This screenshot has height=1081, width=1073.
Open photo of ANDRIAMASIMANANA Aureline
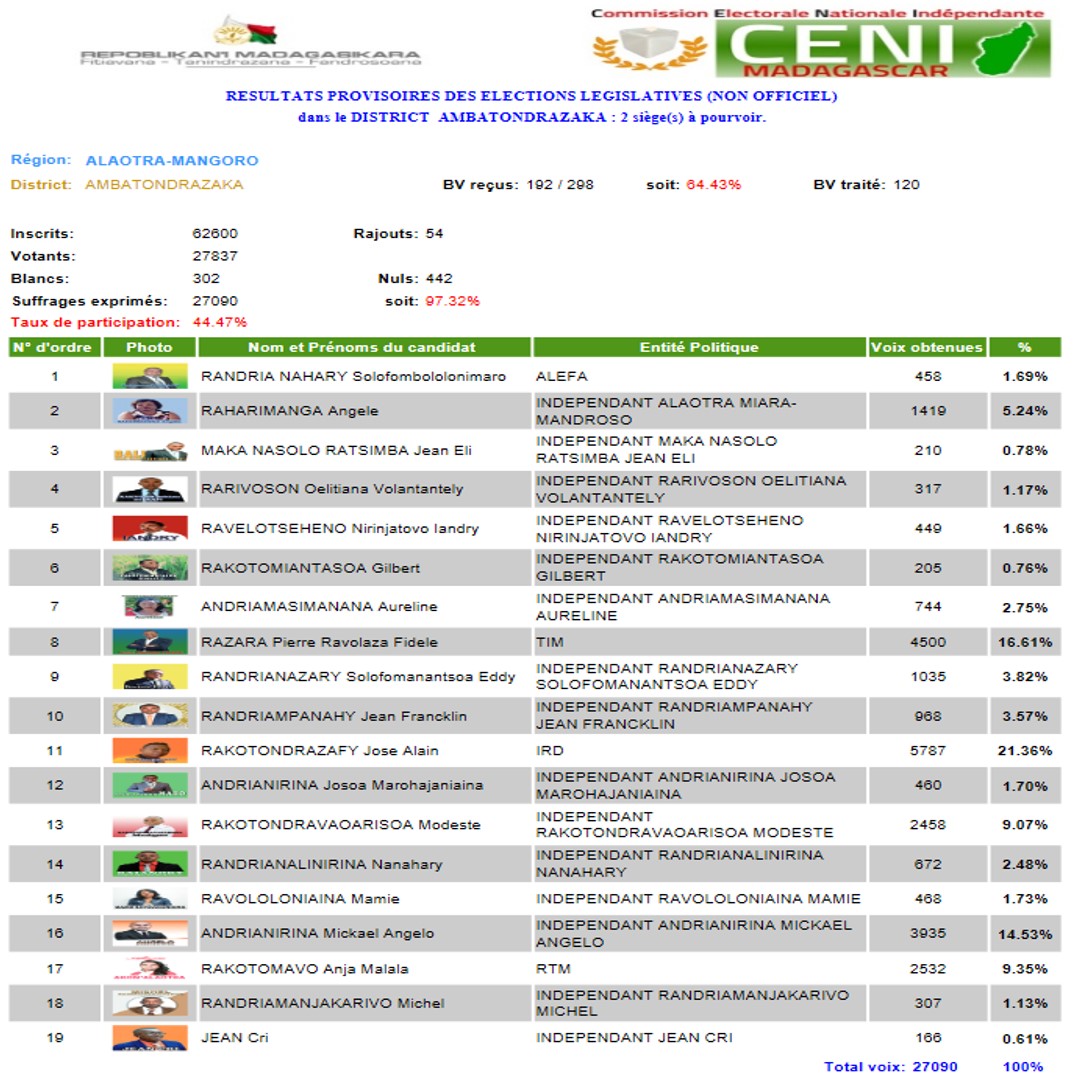(150, 607)
